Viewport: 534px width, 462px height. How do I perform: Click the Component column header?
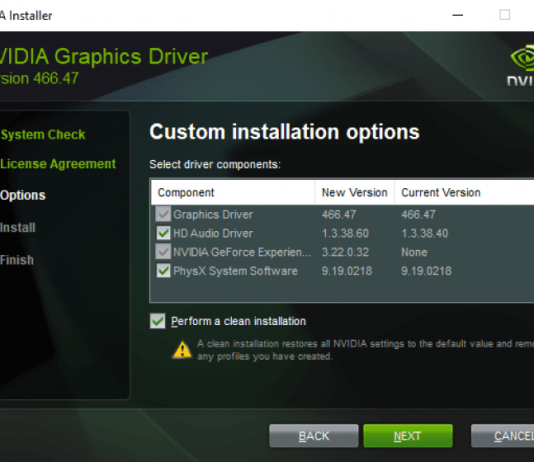coord(233,193)
